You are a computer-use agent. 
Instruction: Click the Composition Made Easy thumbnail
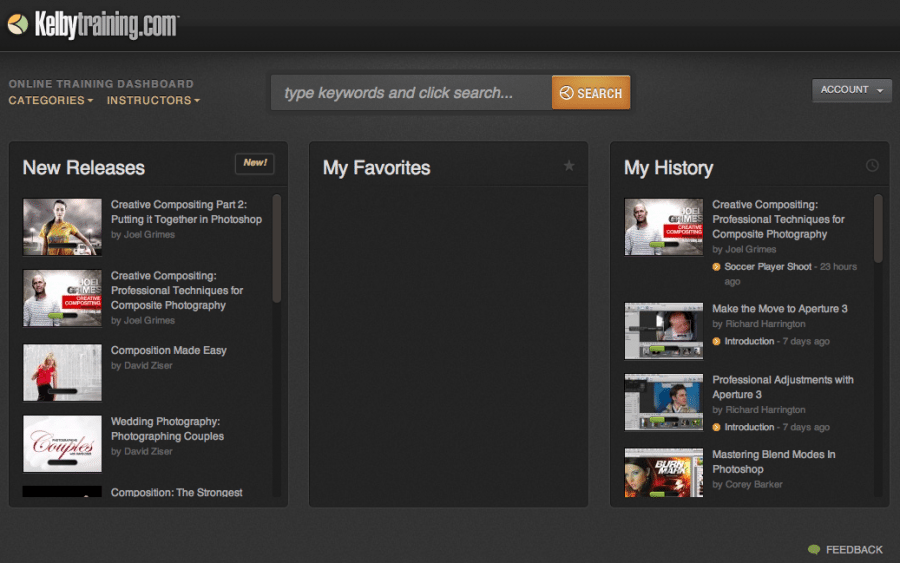63,372
